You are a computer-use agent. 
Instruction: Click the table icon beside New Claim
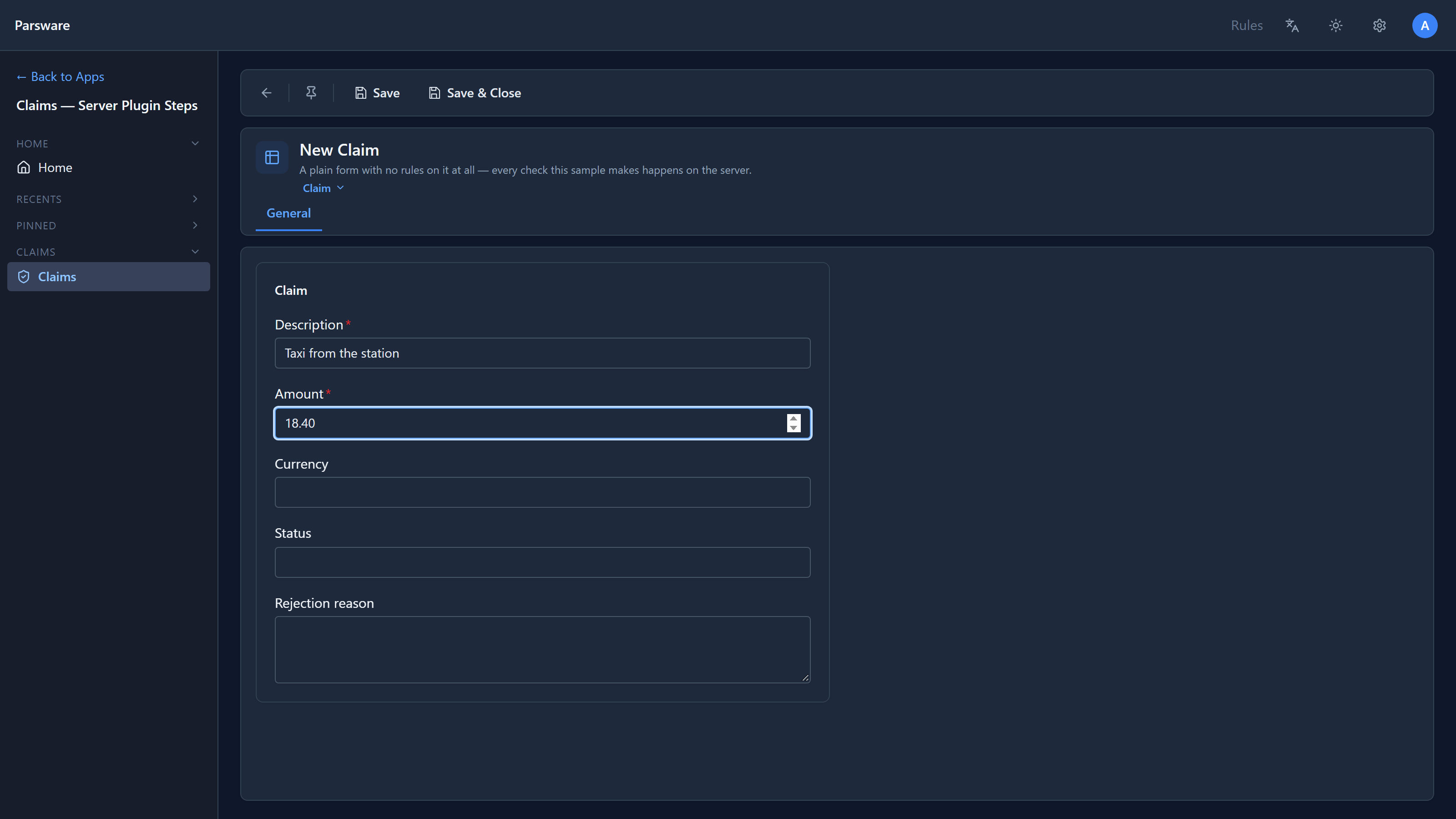pos(272,157)
